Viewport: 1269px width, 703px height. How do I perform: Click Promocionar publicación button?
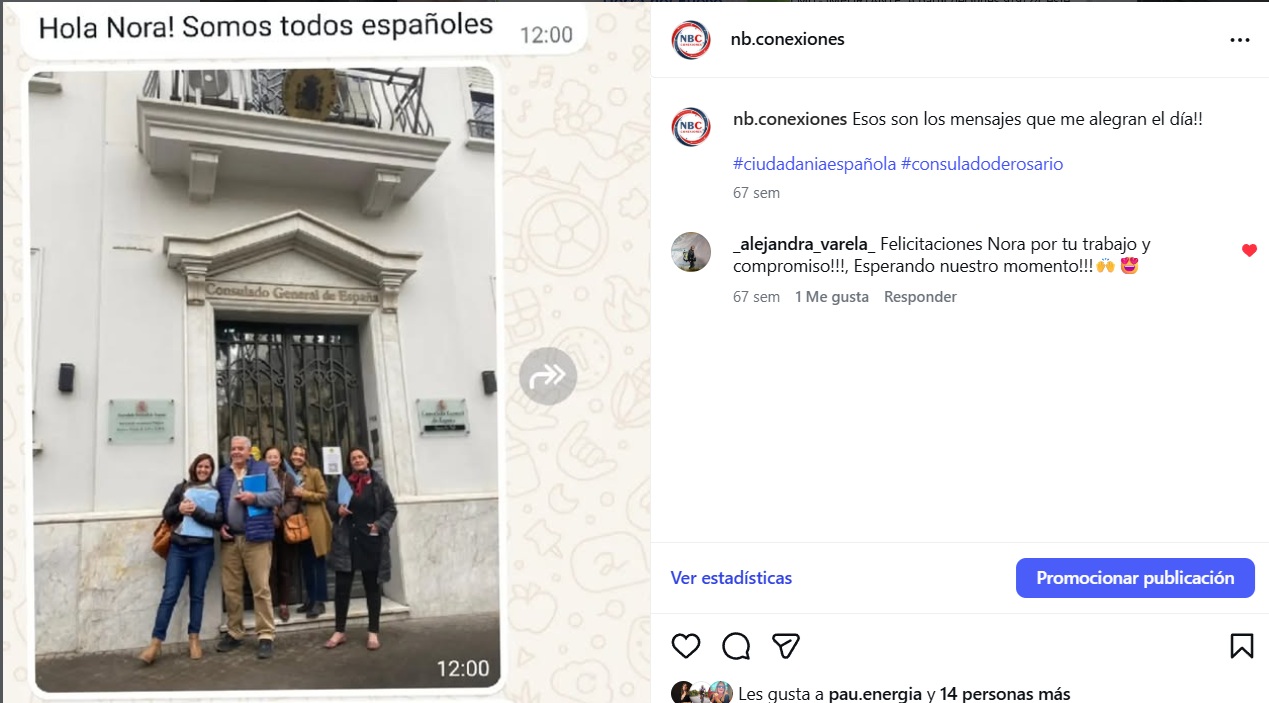1135,578
